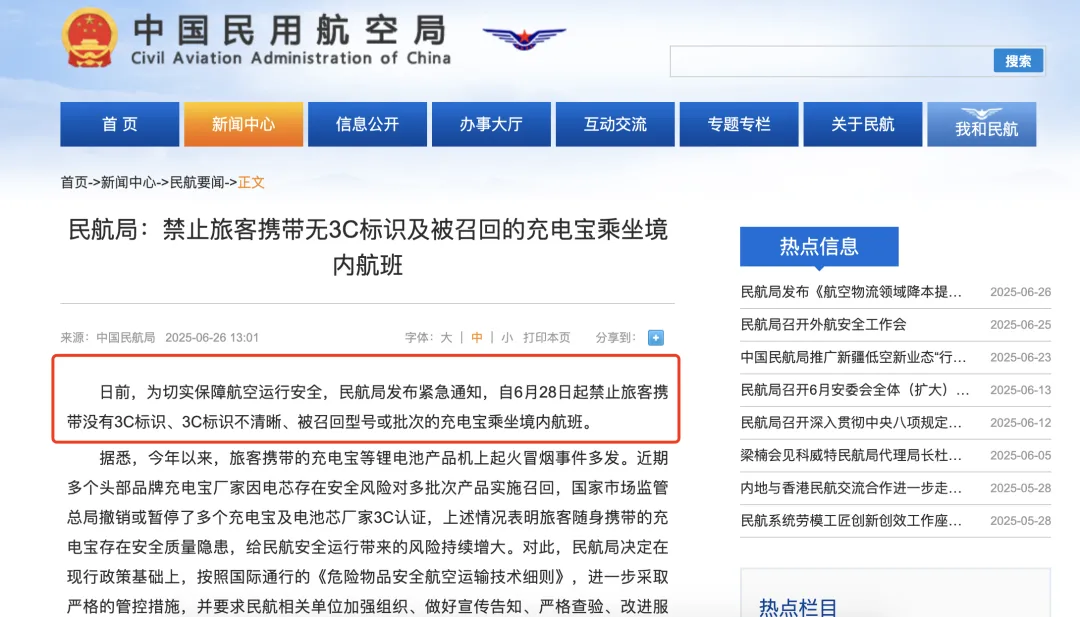Viewport: 1080px width, 617px height.
Task: Open the 我和民航 nav button with bird icon
Action: pos(982,124)
